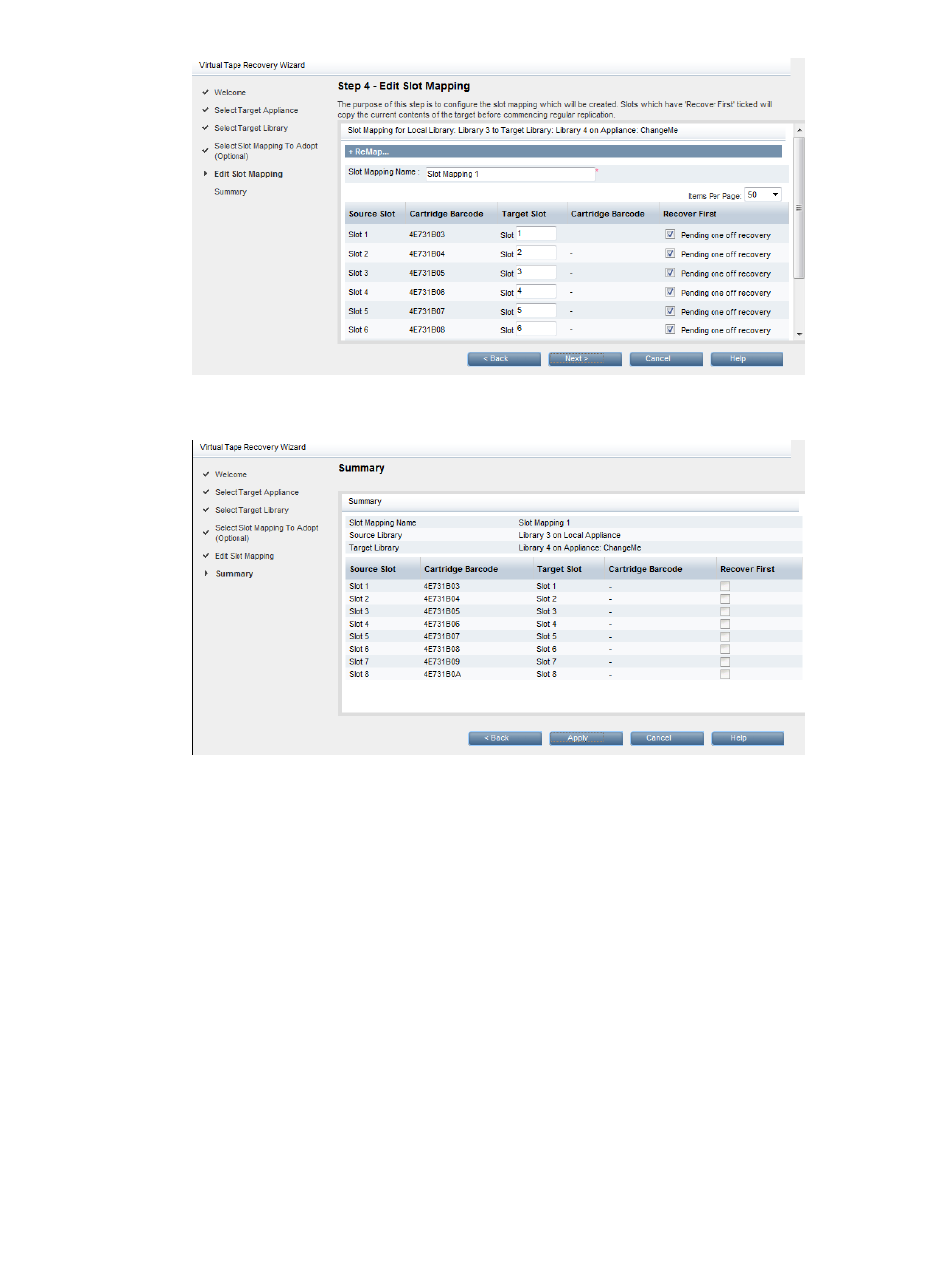Check Recover First for Slot 7 on Summary
Screen dimensions: 952x1268
pos(725,661)
